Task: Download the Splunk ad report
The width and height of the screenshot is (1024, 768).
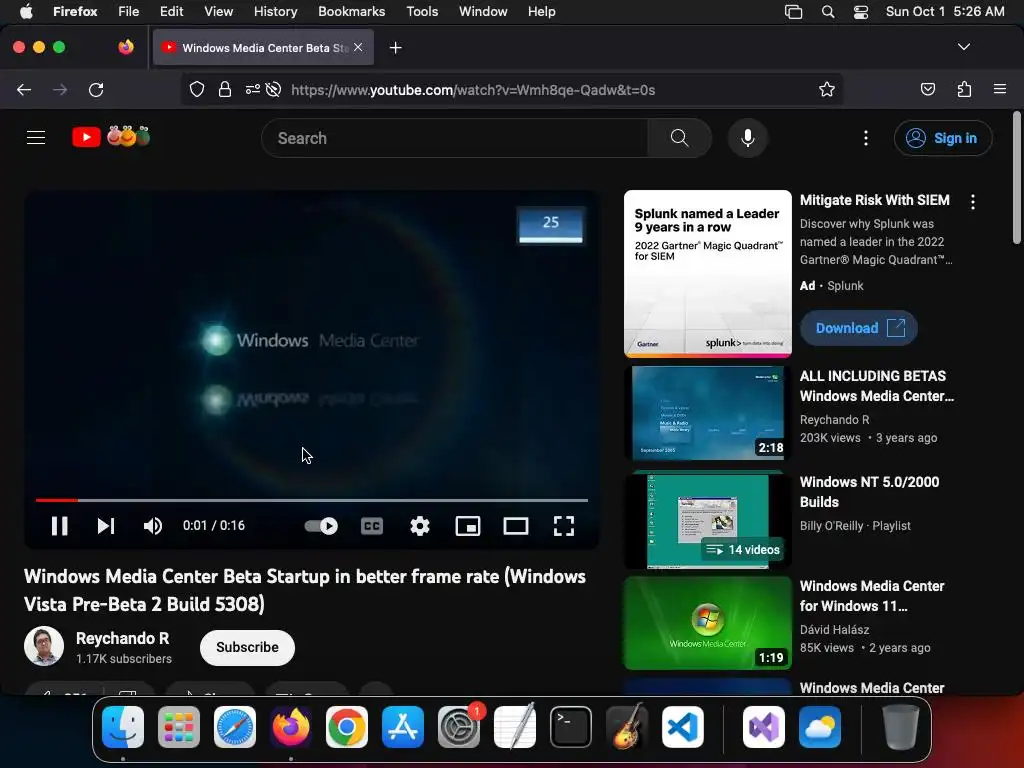Action: point(859,328)
